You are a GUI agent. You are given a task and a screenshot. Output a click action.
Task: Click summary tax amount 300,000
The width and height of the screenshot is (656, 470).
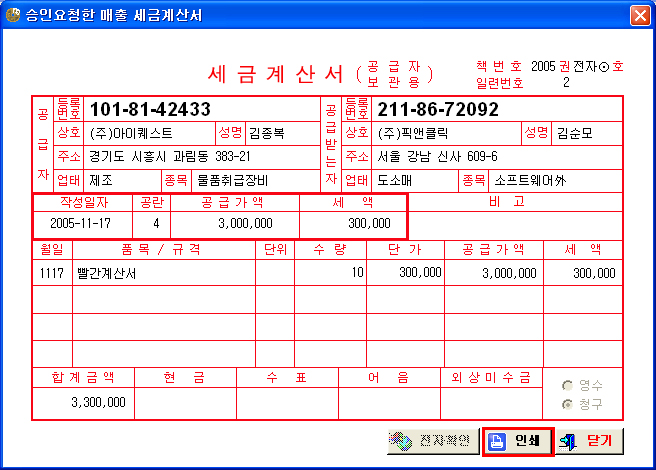point(369,223)
